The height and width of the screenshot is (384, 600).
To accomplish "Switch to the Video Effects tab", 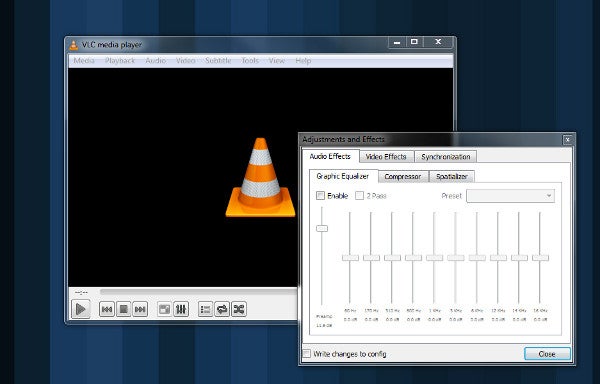I will (386, 156).
